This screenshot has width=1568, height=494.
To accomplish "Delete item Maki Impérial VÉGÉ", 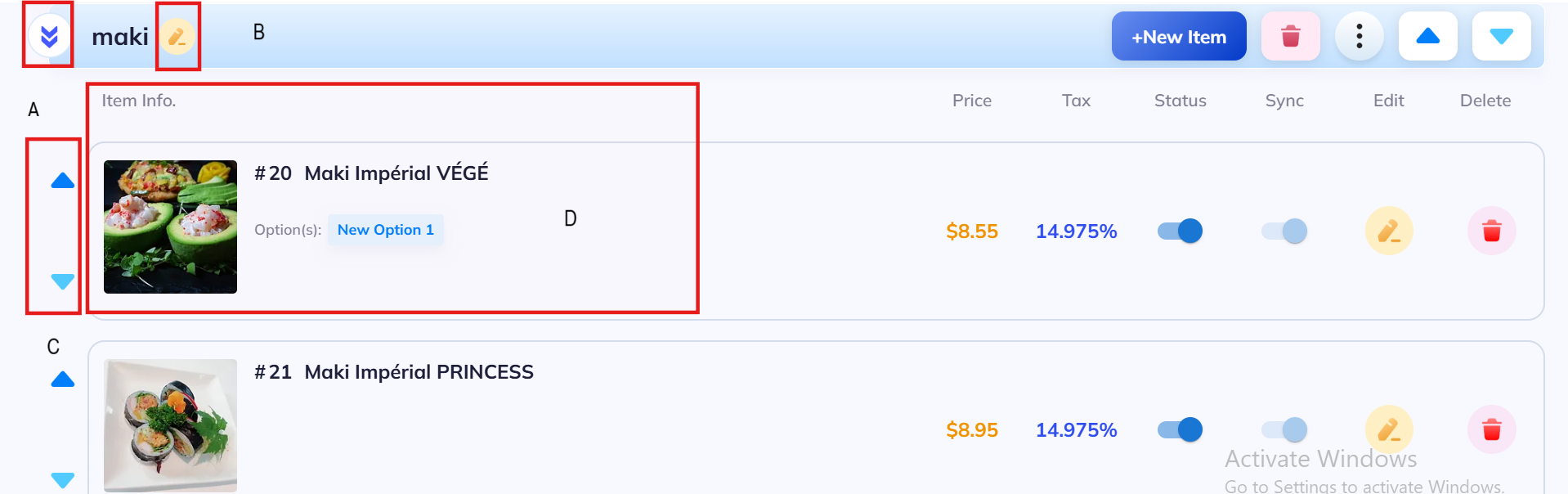I will click(1492, 231).
